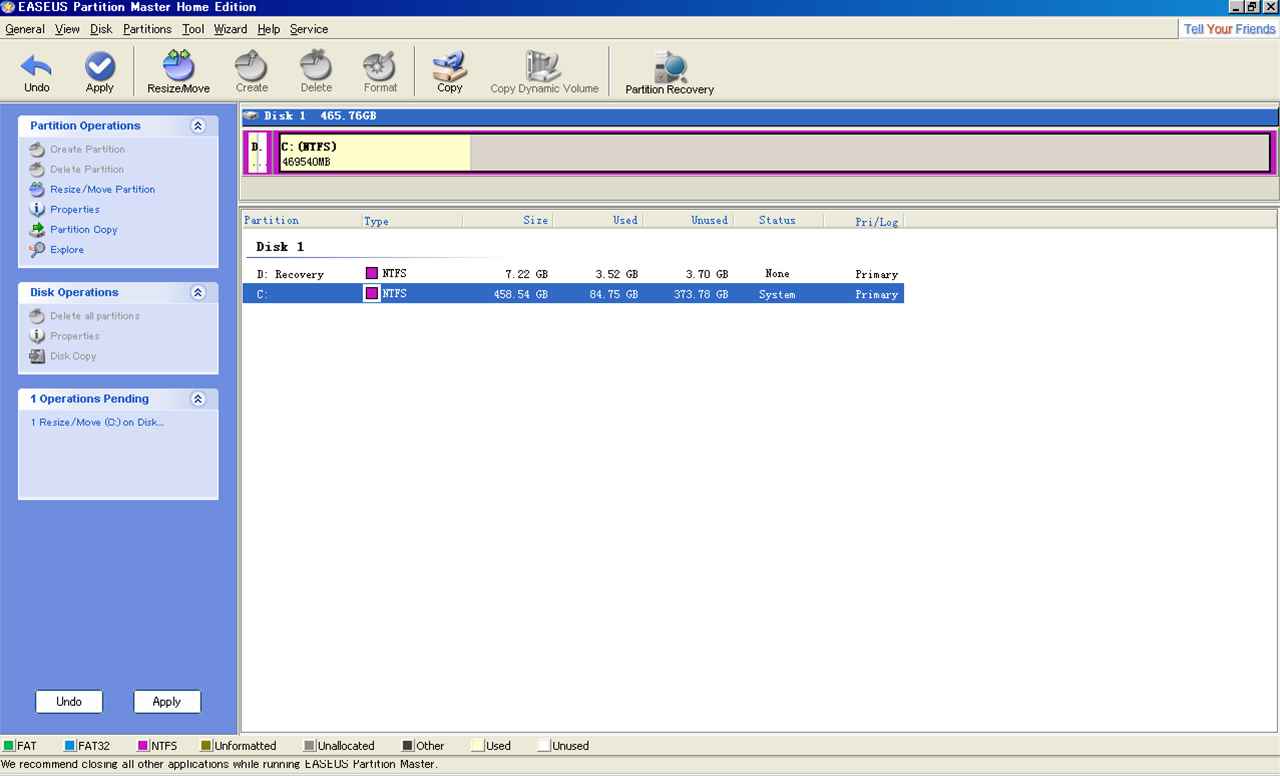1280x776 pixels.
Task: Click the Delete Partition sidebar icon
Action: click(x=37, y=169)
